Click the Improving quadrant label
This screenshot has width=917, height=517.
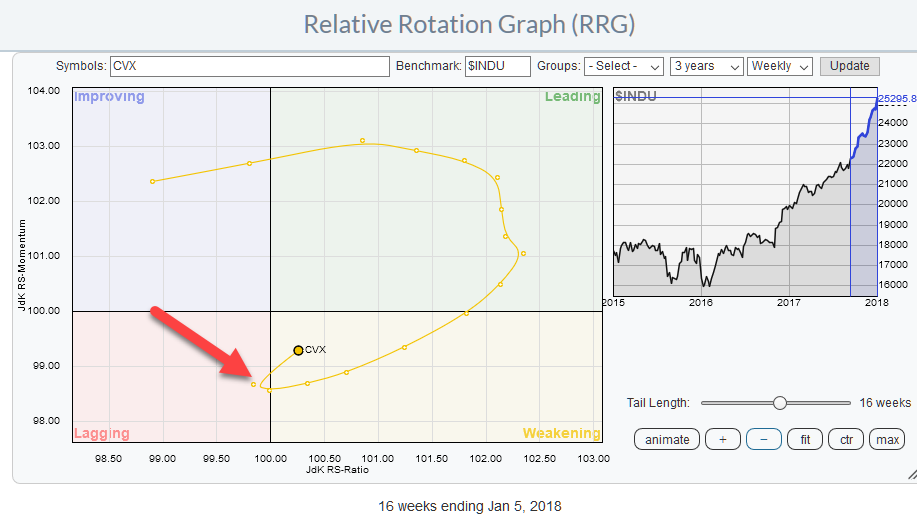[x=109, y=97]
